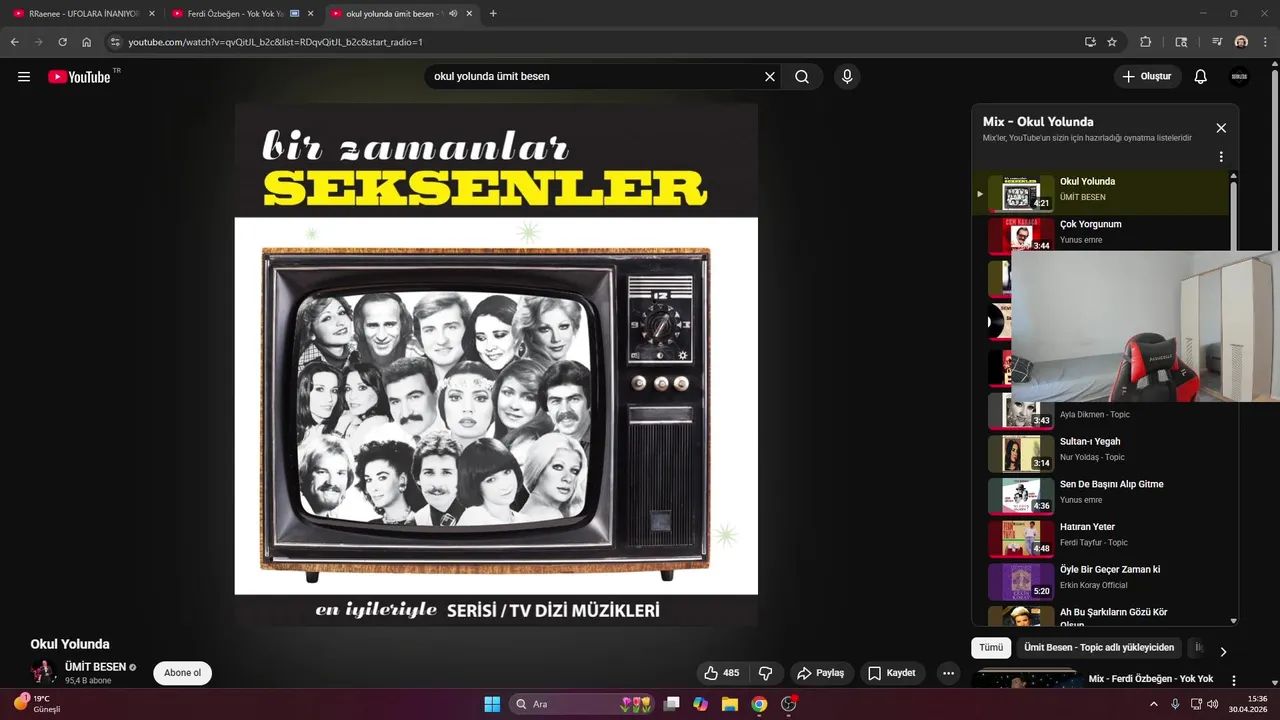Image resolution: width=1280 pixels, height=720 pixels.
Task: Play Öyle Bir Geçer Zaman ki
Action: pyautogui.click(x=1101, y=582)
